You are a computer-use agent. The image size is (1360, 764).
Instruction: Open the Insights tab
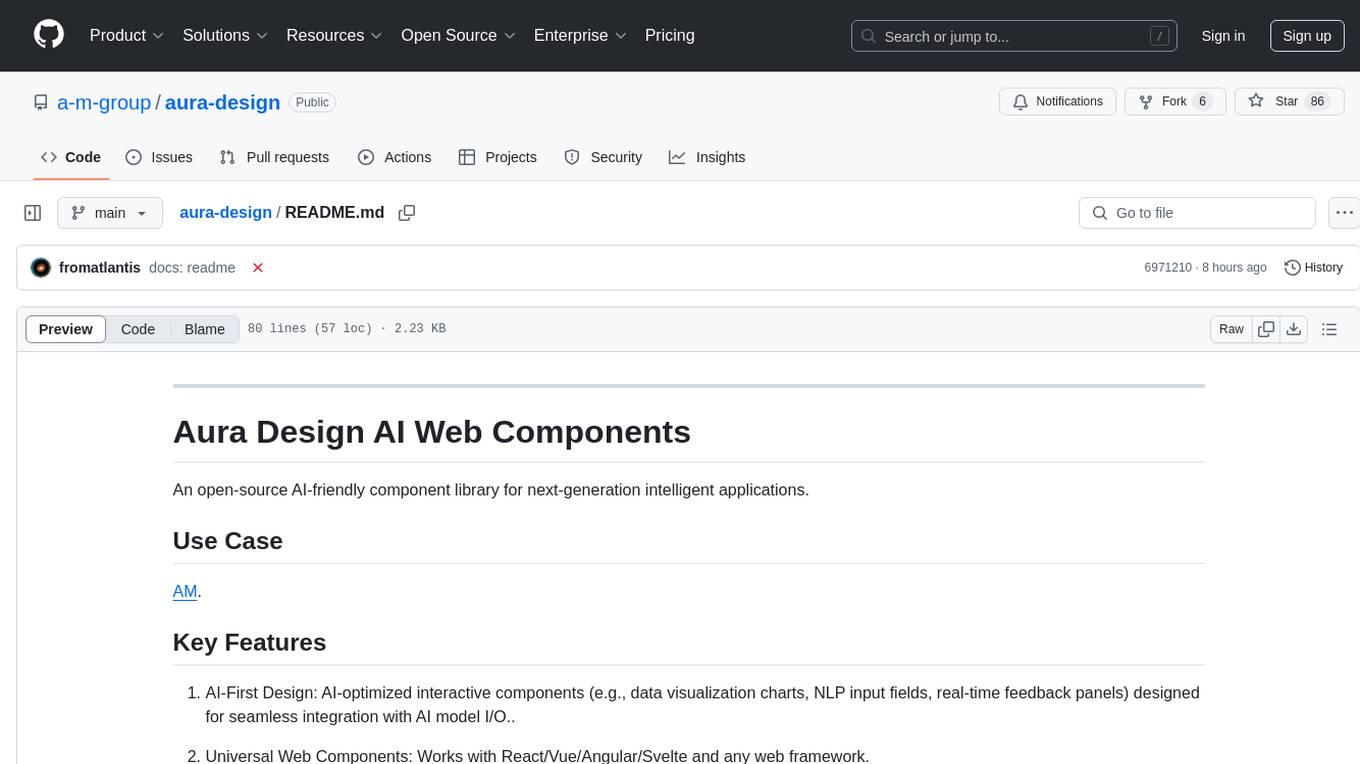click(707, 157)
